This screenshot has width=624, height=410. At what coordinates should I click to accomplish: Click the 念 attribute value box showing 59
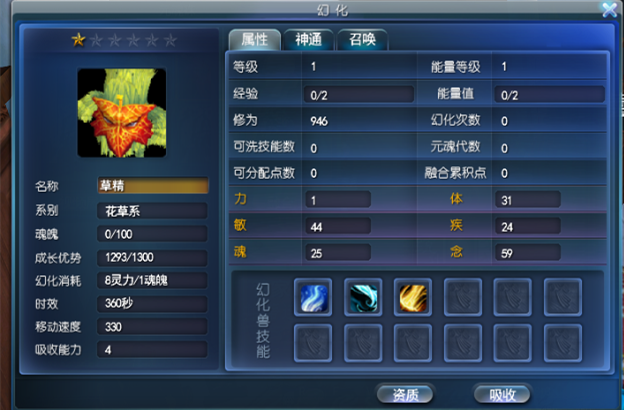(528, 252)
